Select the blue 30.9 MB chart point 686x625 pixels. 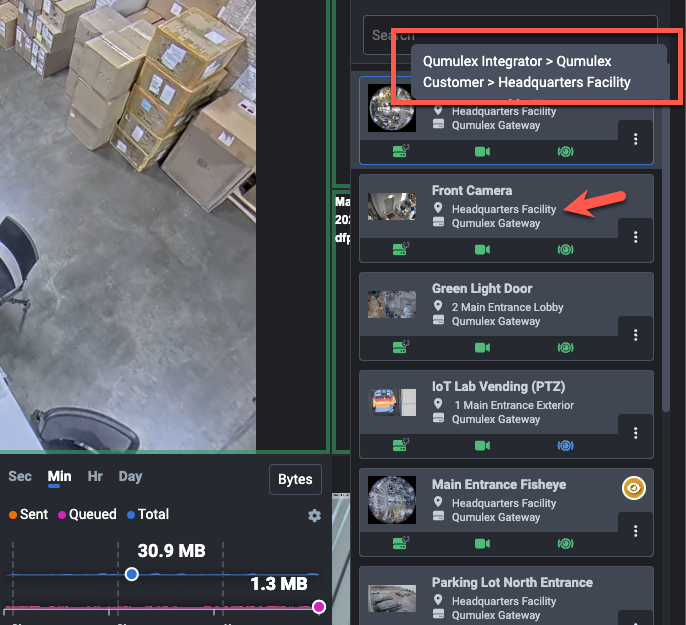pos(131,574)
